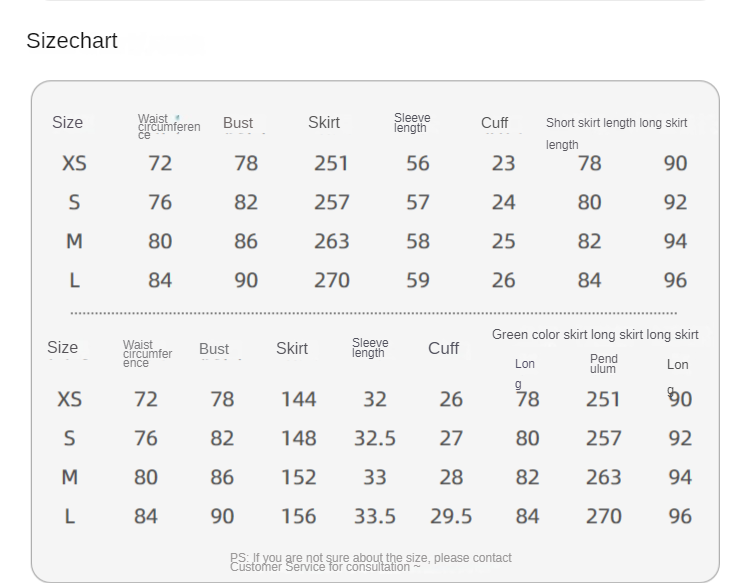Select cuff value 27
The width and height of the screenshot is (750, 583).
click(x=451, y=438)
